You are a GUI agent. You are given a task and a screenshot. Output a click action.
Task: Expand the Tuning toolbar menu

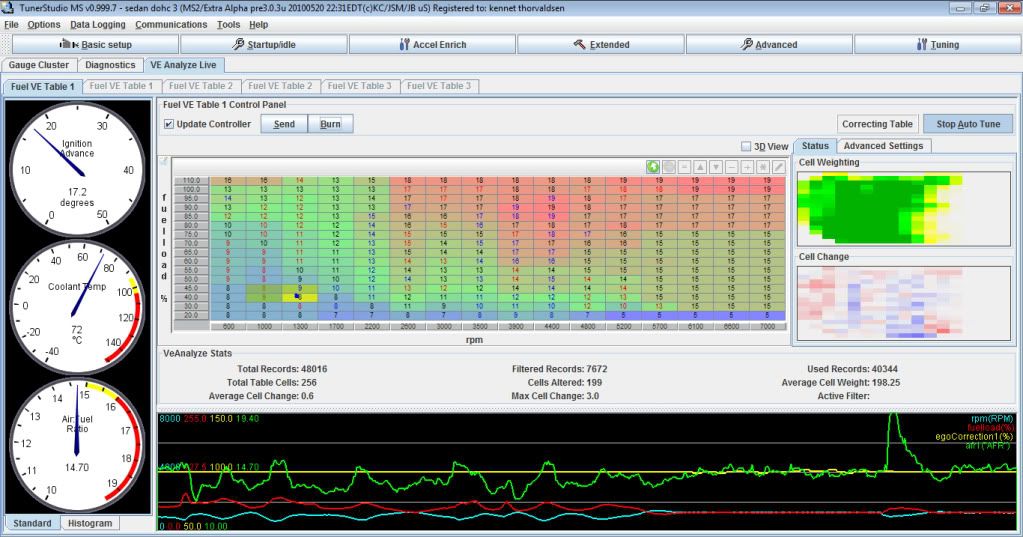coord(936,45)
